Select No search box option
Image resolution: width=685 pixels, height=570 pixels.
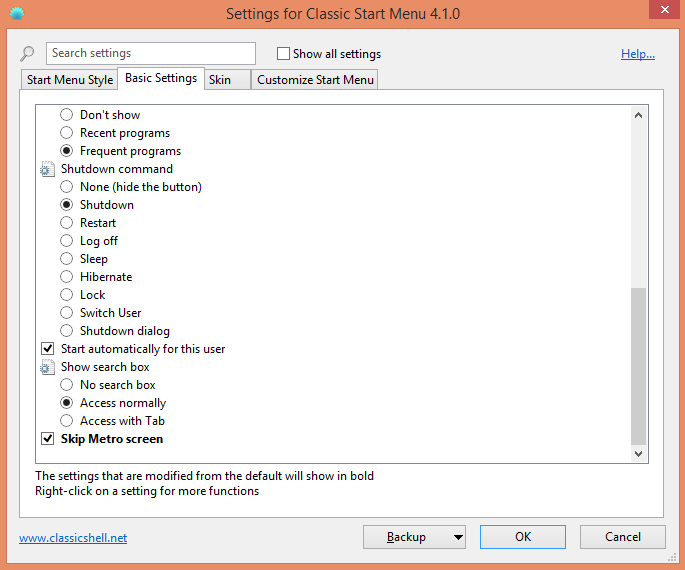66,385
